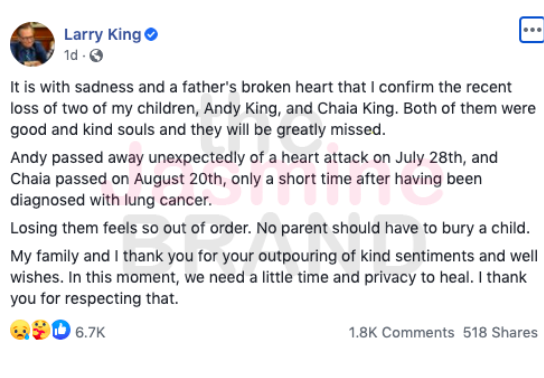This screenshot has width=544, height=378.
Task: Click the public globe privacy icon
Action: tap(96, 55)
